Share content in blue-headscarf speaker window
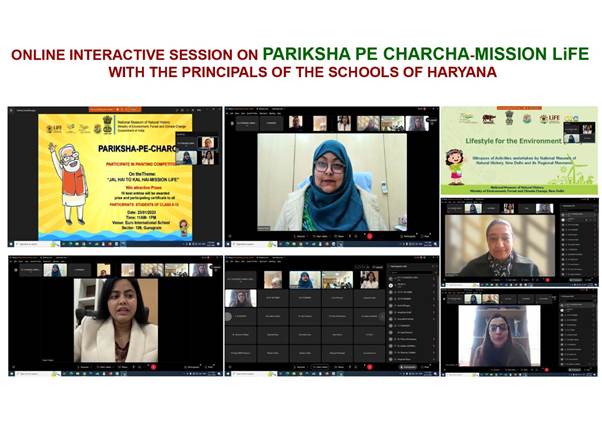Viewport: 602px width, 427px height. pos(339,236)
